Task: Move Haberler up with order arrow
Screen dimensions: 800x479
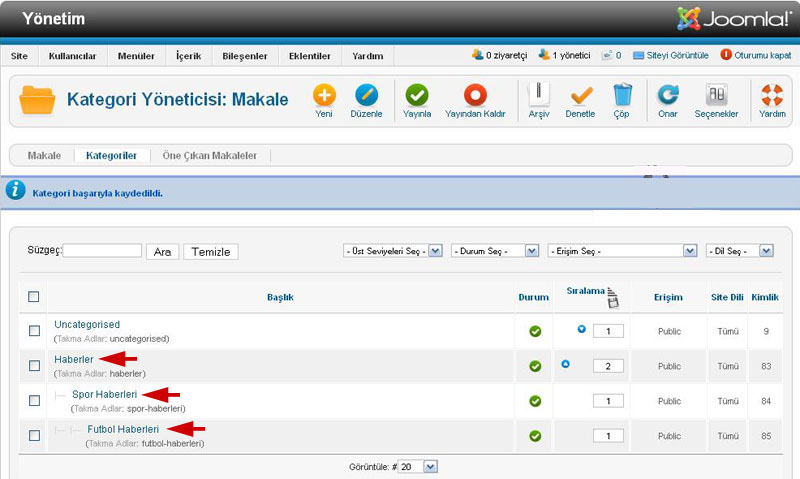Action: [x=565, y=364]
